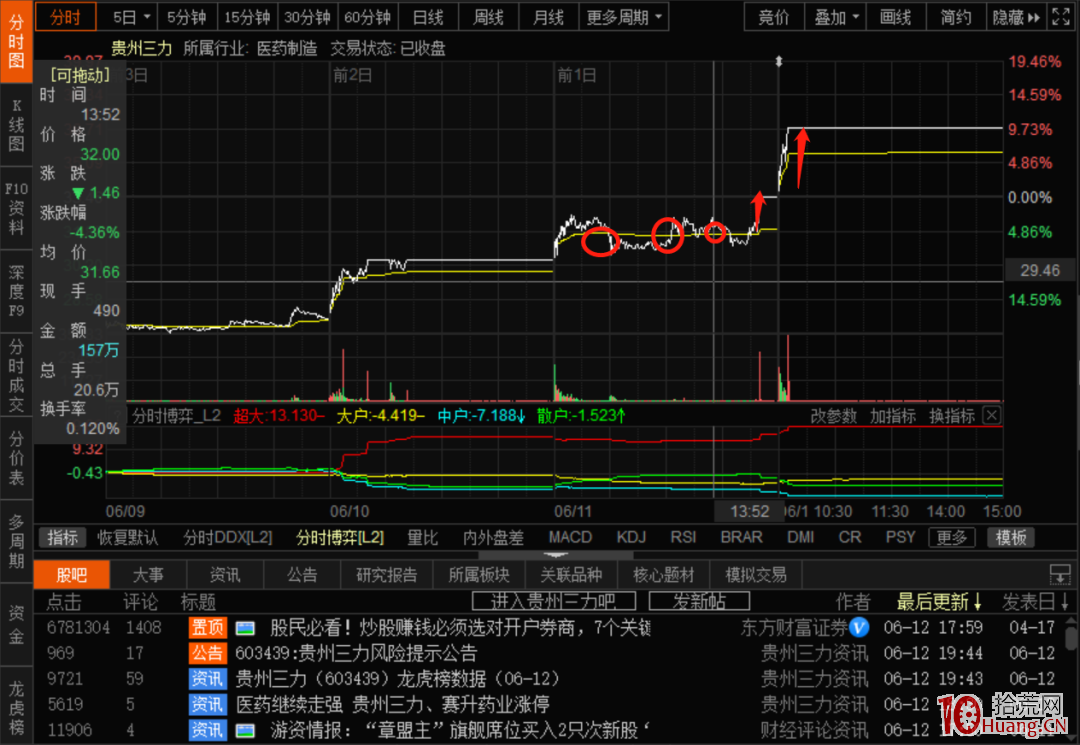The image size is (1080, 745).
Task: Switch to 15分钟 period
Action: click(x=247, y=17)
